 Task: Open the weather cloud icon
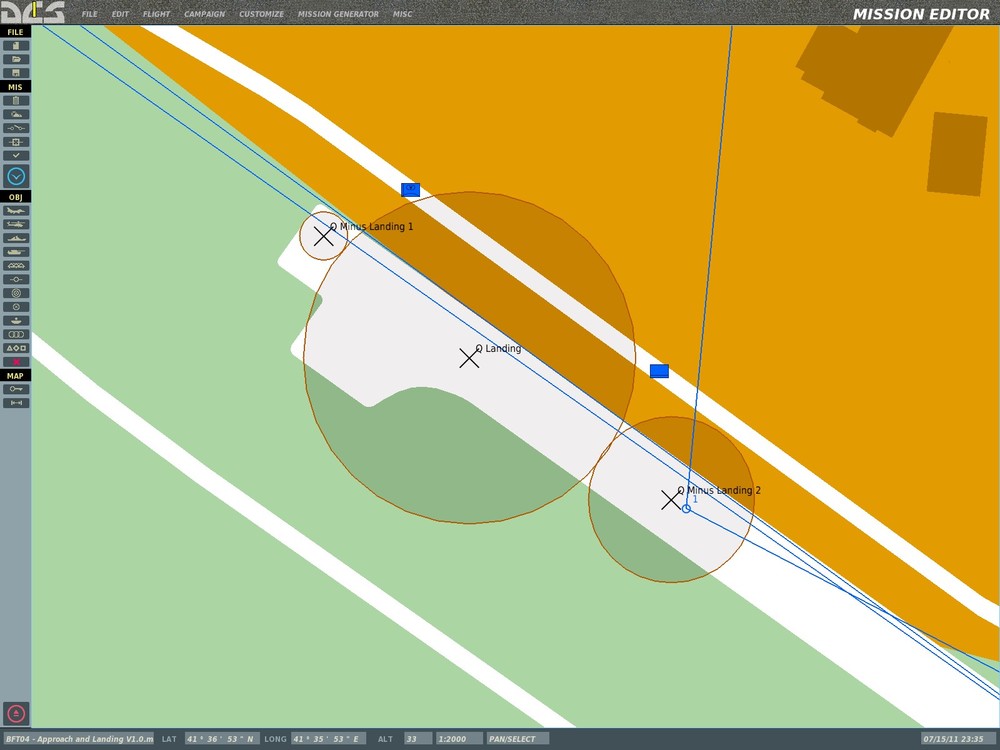click(x=16, y=114)
